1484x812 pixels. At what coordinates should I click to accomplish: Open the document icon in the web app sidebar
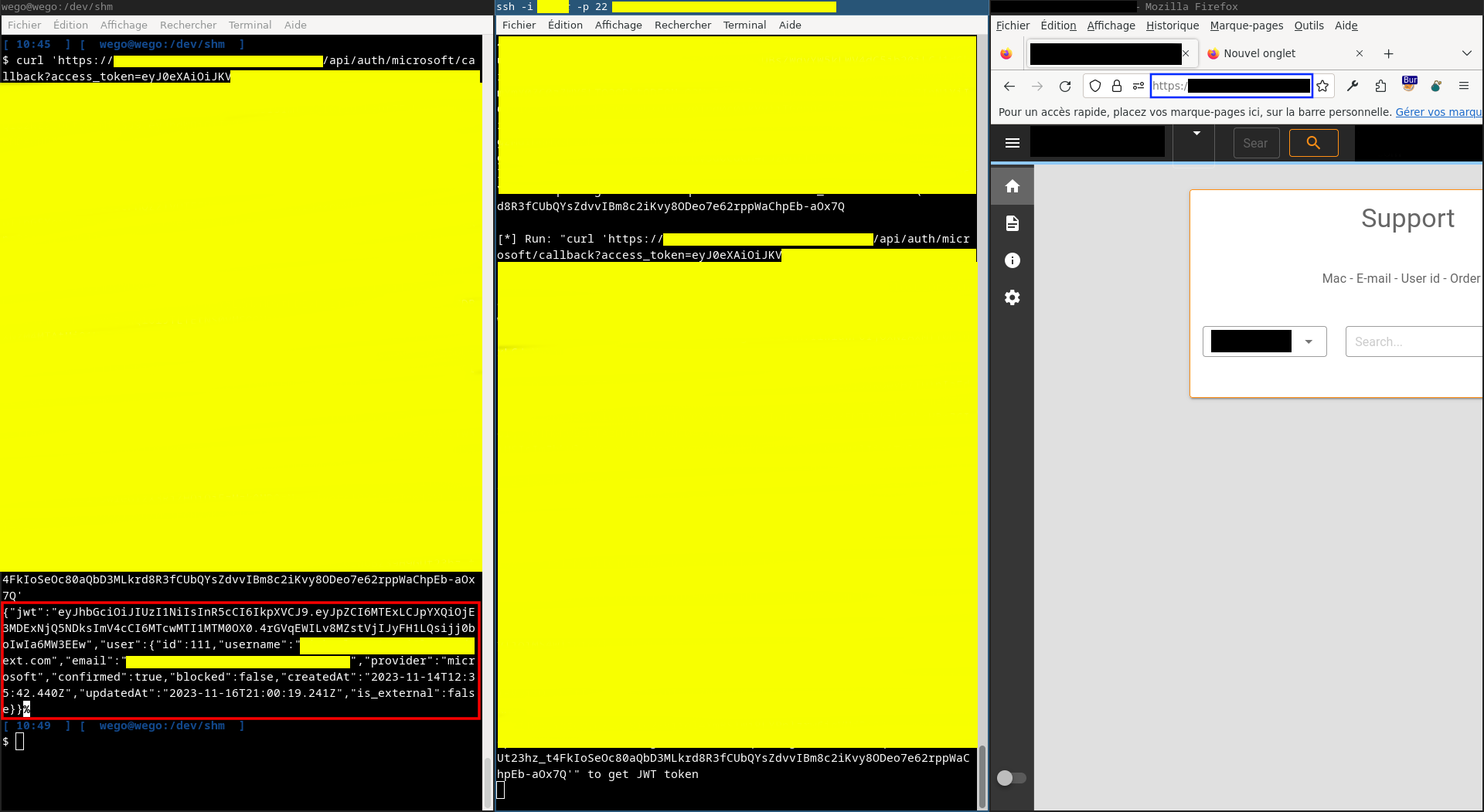coord(1012,223)
